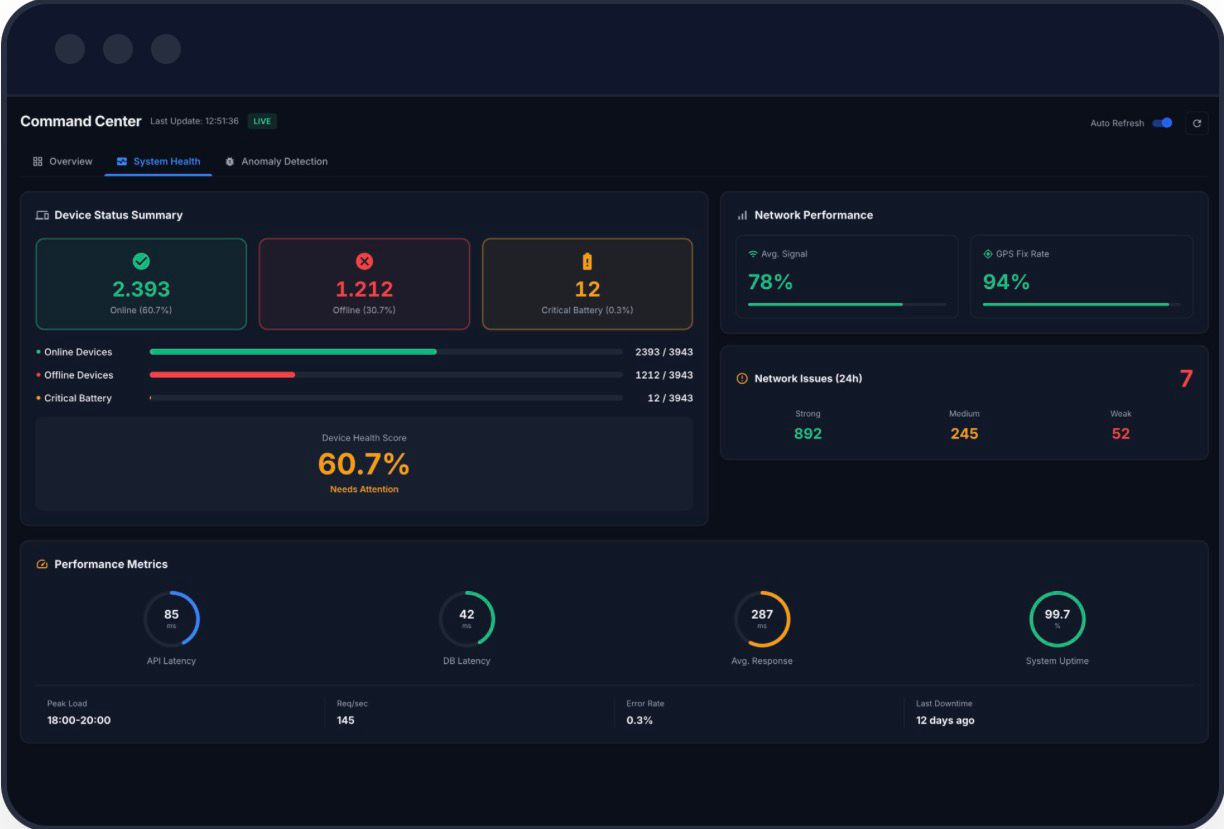The height and width of the screenshot is (829, 1224).
Task: Click the Avg. Signal progress bar
Action: point(846,304)
